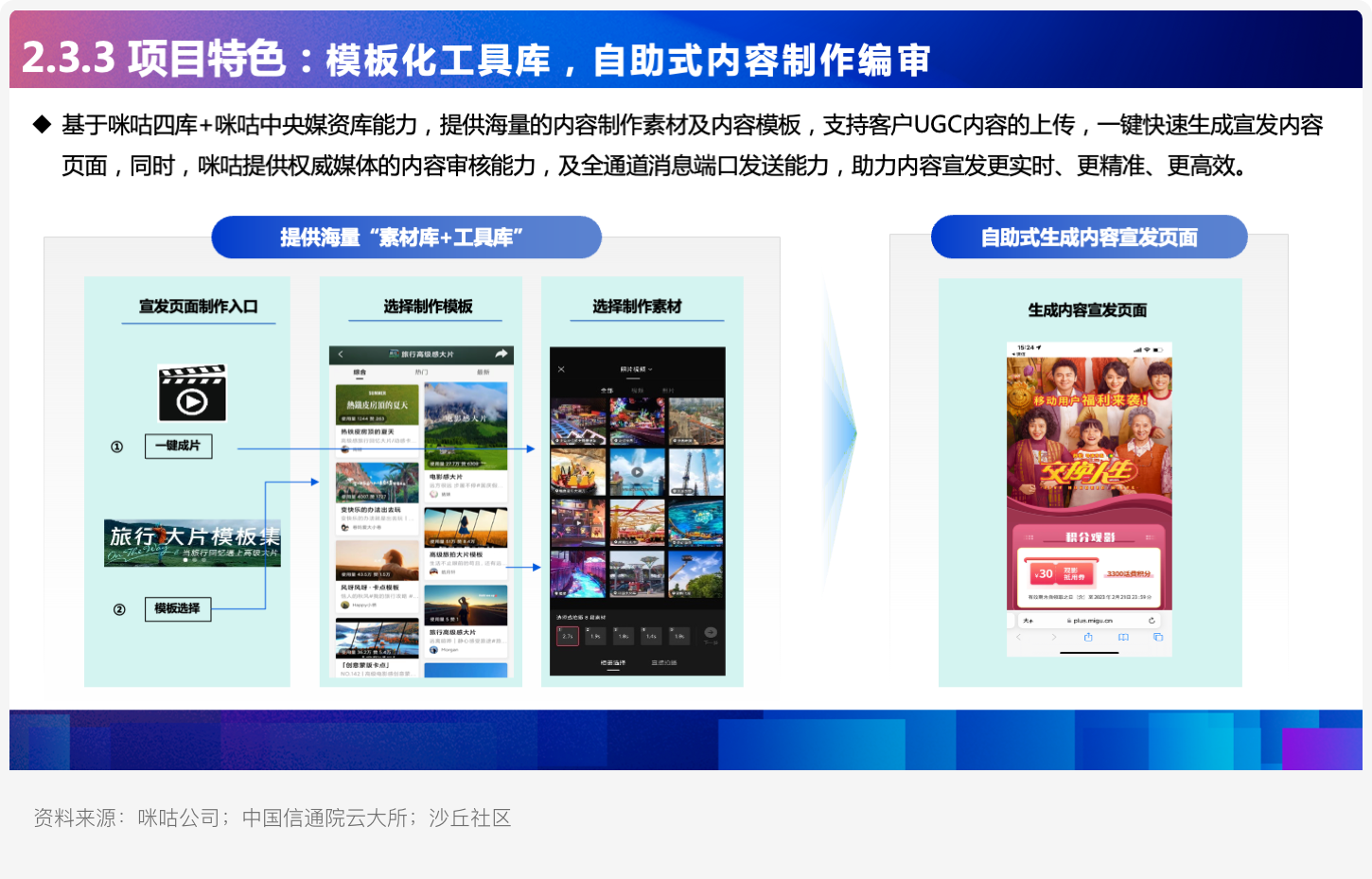Screen dimensions: 1372x879
Task: Open the browser tabs overview icon
Action: point(1157,638)
